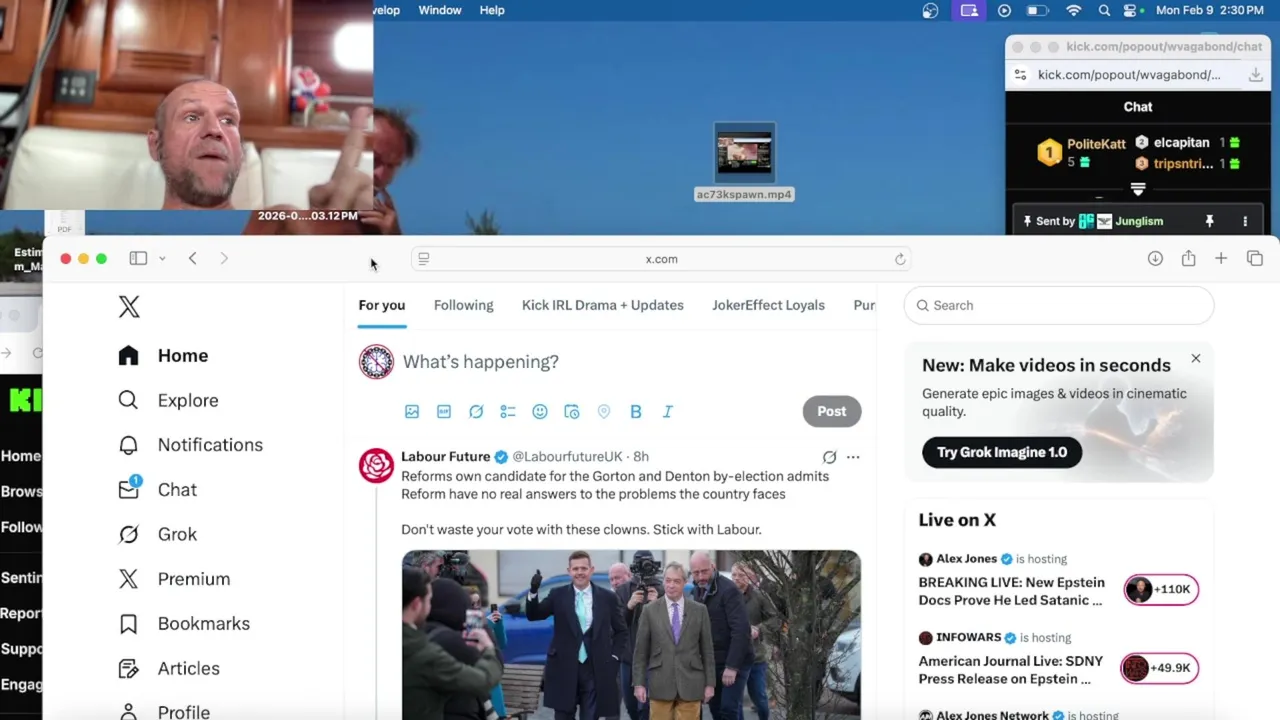The height and width of the screenshot is (720, 1280).
Task: Open new Safari tab with plus
Action: pos(1221,259)
